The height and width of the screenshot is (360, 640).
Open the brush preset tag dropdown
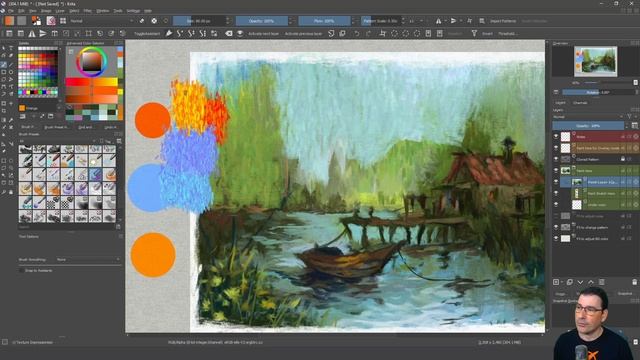(57, 141)
